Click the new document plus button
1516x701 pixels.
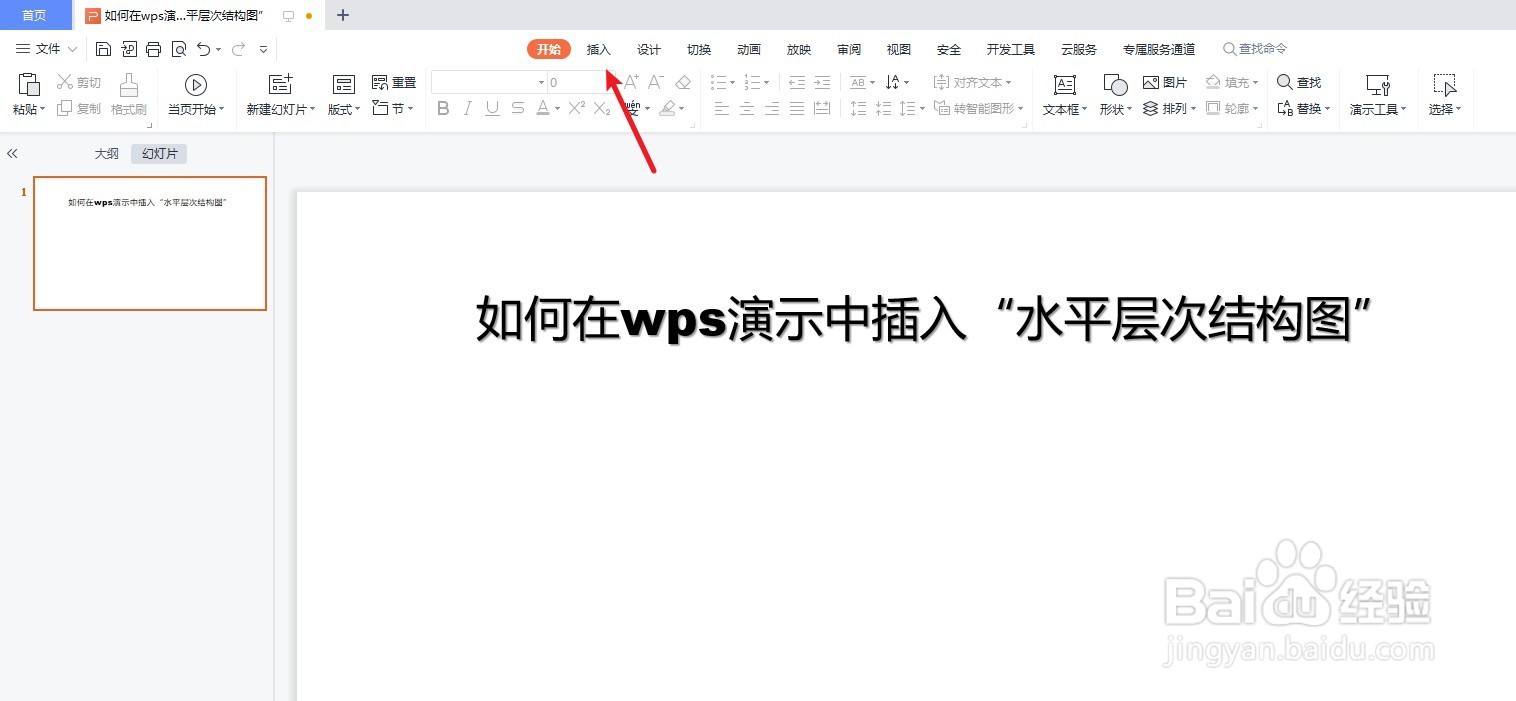[x=343, y=15]
